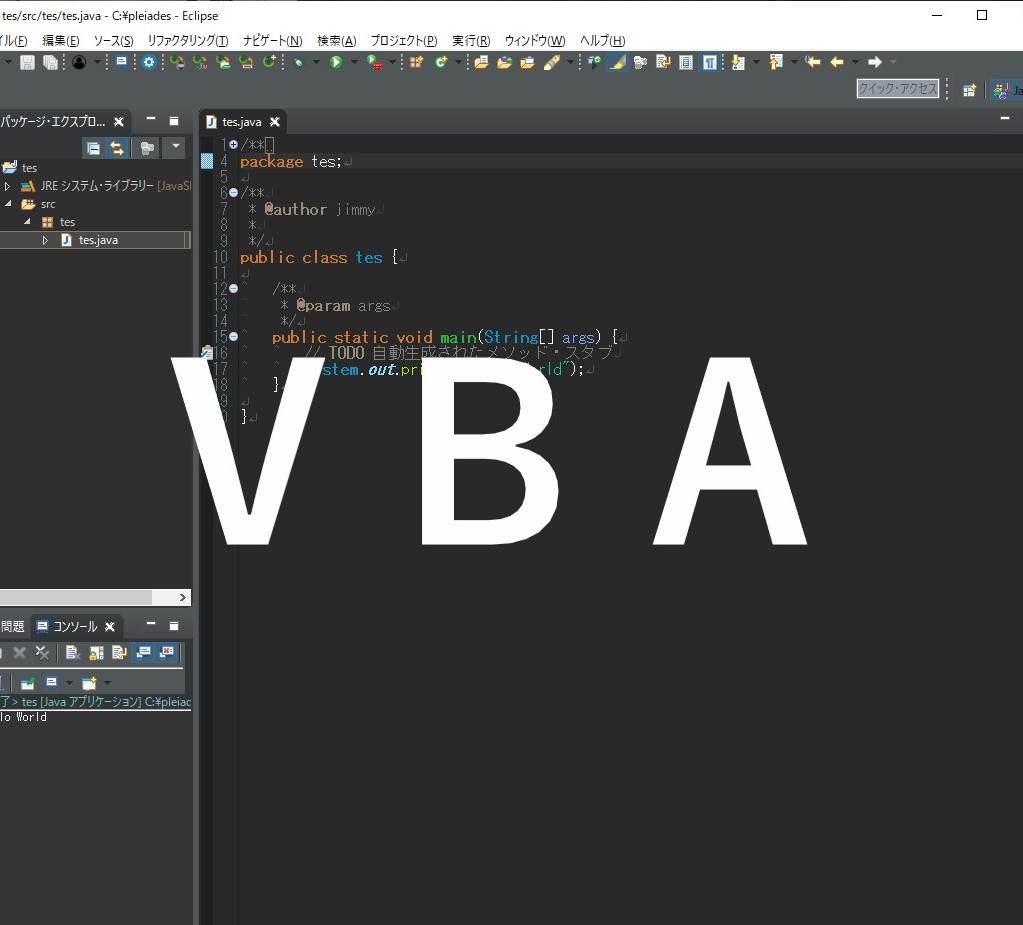Click the クイック・アクセス button
The height and width of the screenshot is (925, 1023).
tap(897, 89)
